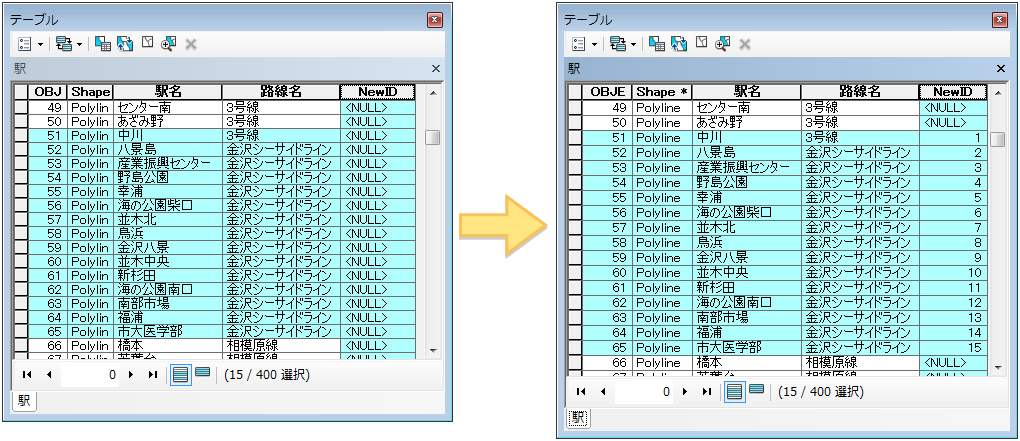Toggle Show all records in left table
This screenshot has width=1020, height=441.
coord(180,374)
